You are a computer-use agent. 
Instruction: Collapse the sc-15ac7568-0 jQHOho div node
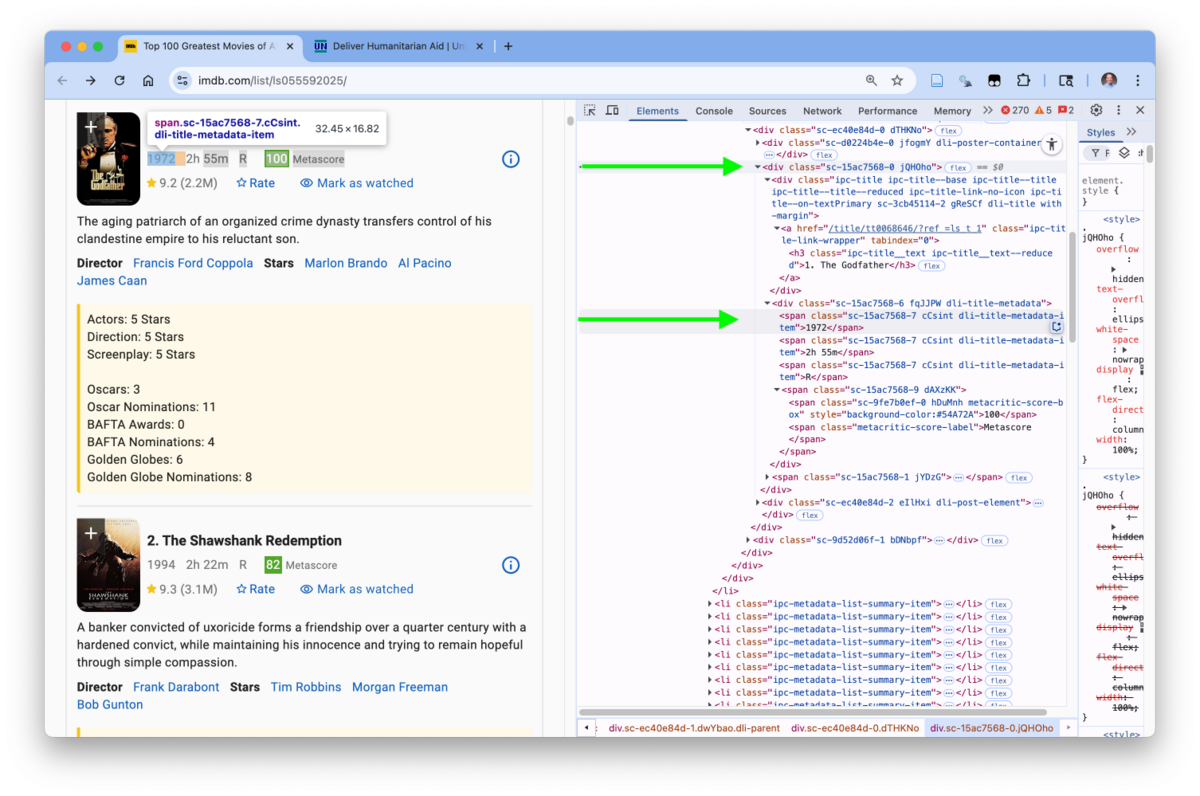pos(758,167)
